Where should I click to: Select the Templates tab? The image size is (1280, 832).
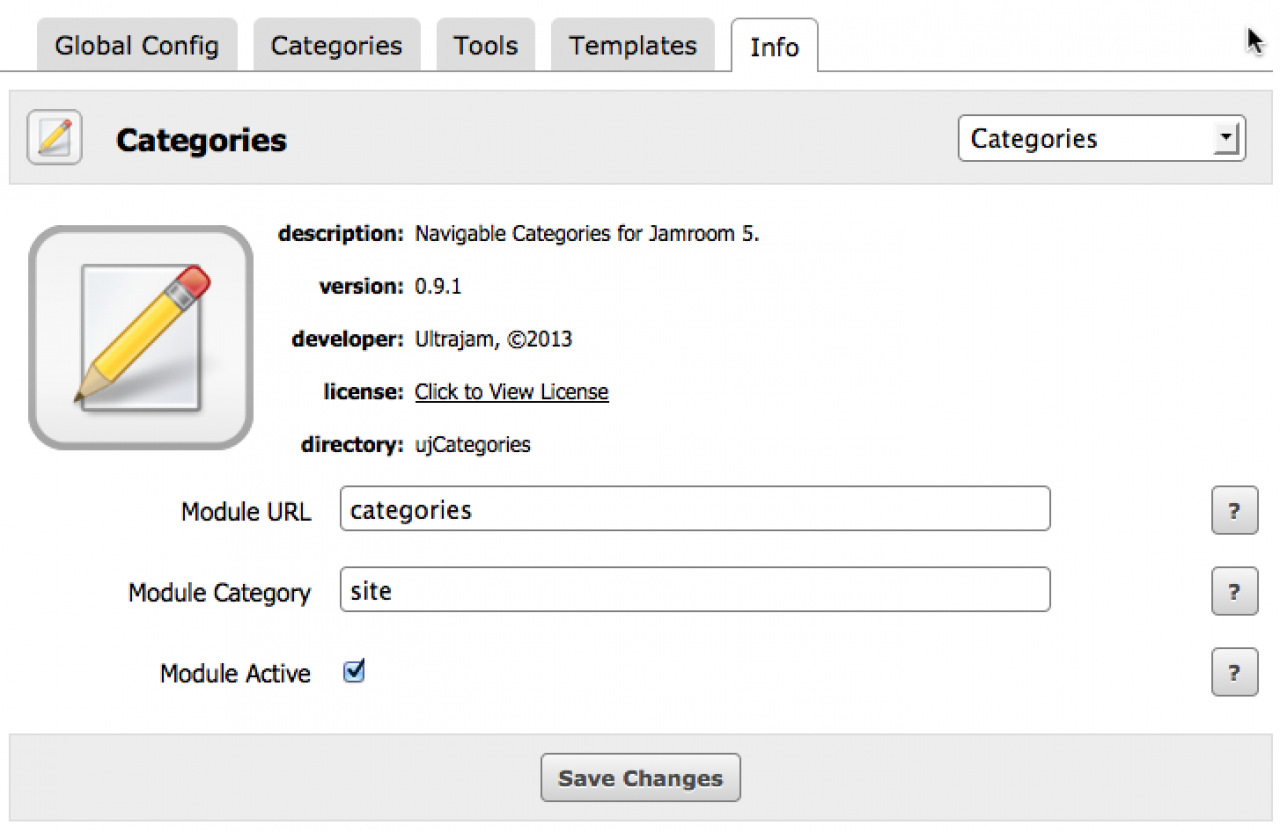point(632,46)
